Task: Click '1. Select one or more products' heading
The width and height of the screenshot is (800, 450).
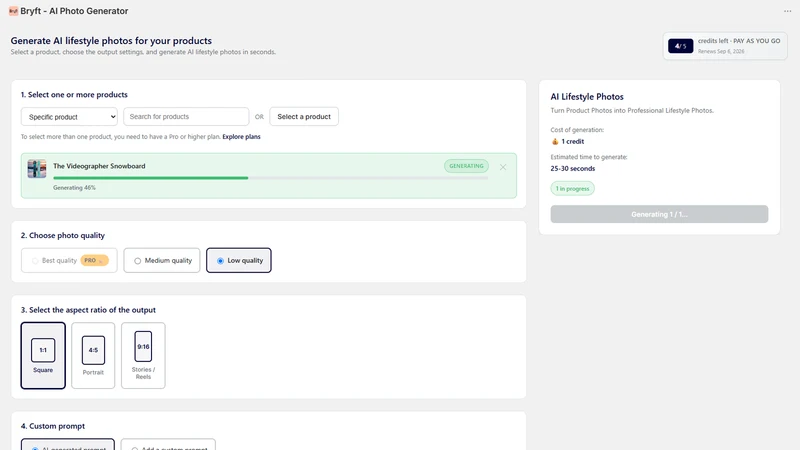Action: pos(74,94)
